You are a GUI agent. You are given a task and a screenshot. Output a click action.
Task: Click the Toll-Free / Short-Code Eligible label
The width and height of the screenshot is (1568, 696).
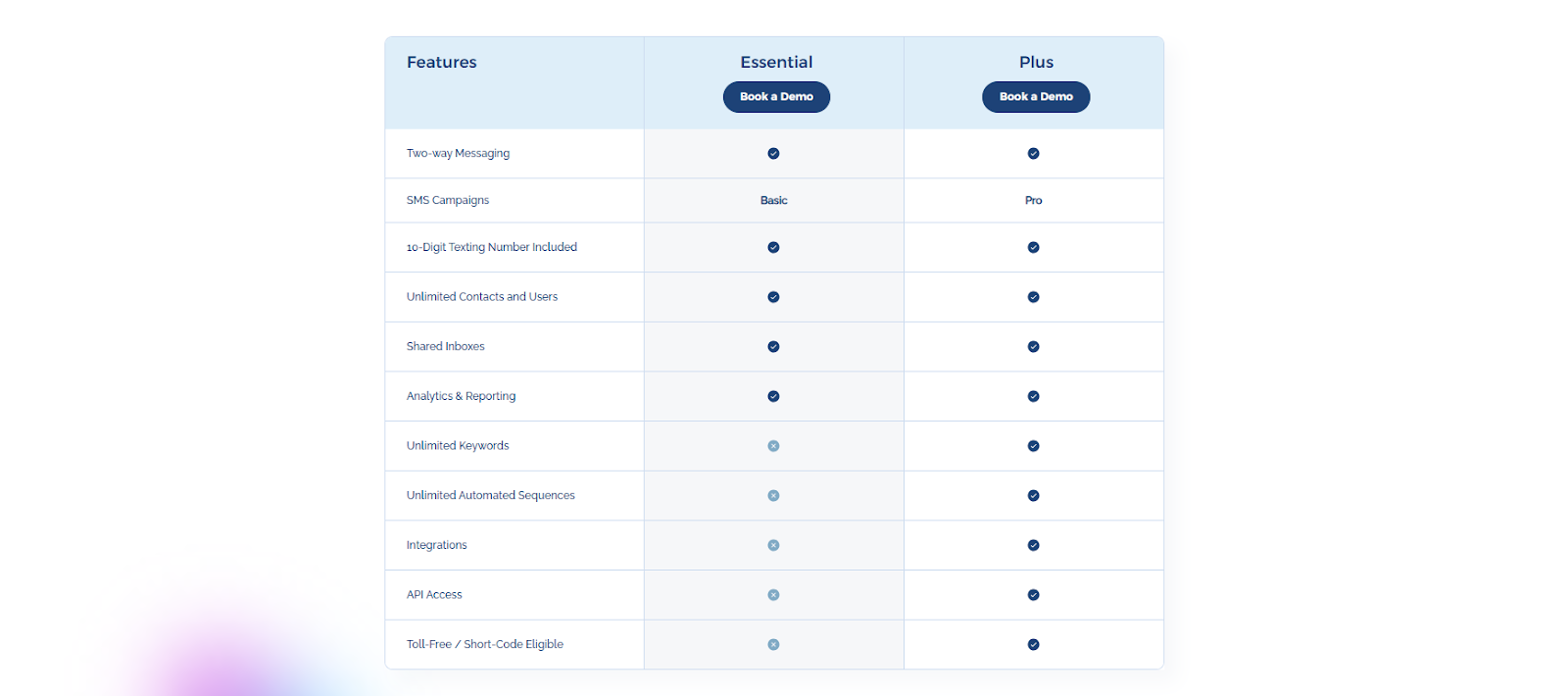pyautogui.click(x=485, y=644)
